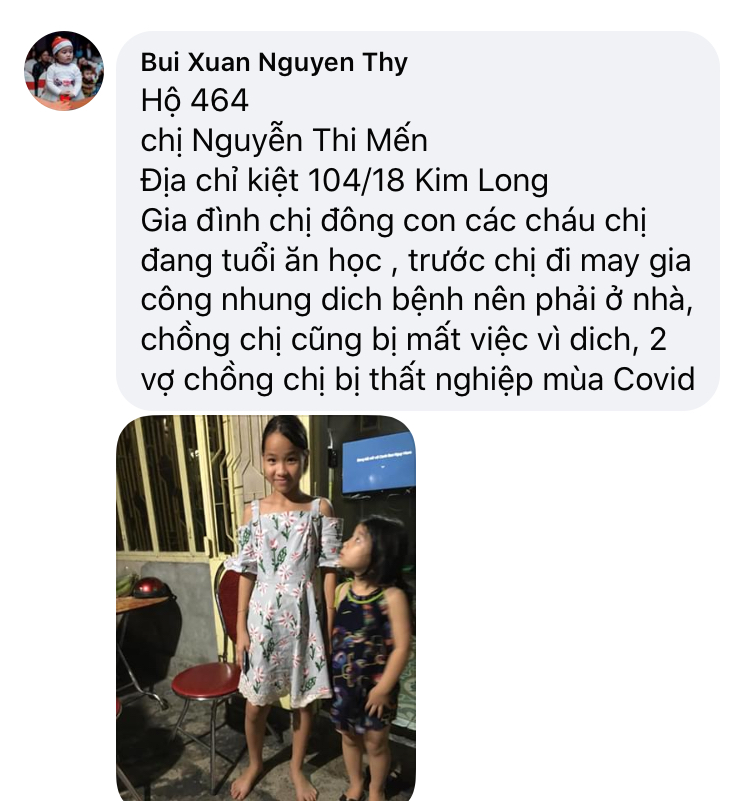
Task: Click the commenter name Bui Xuan Nguyen Thy
Action: tap(274, 62)
